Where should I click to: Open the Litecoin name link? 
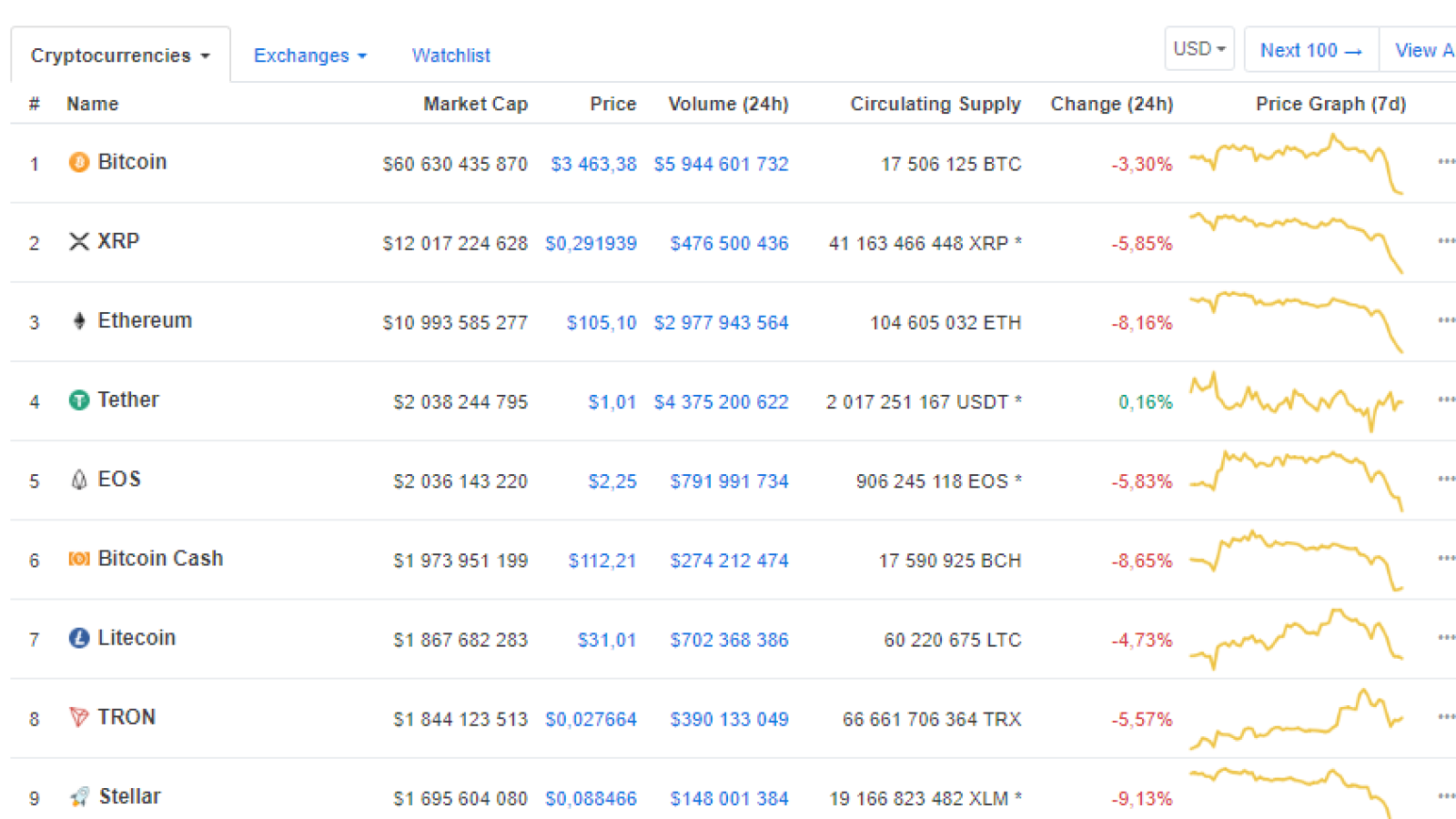(136, 638)
